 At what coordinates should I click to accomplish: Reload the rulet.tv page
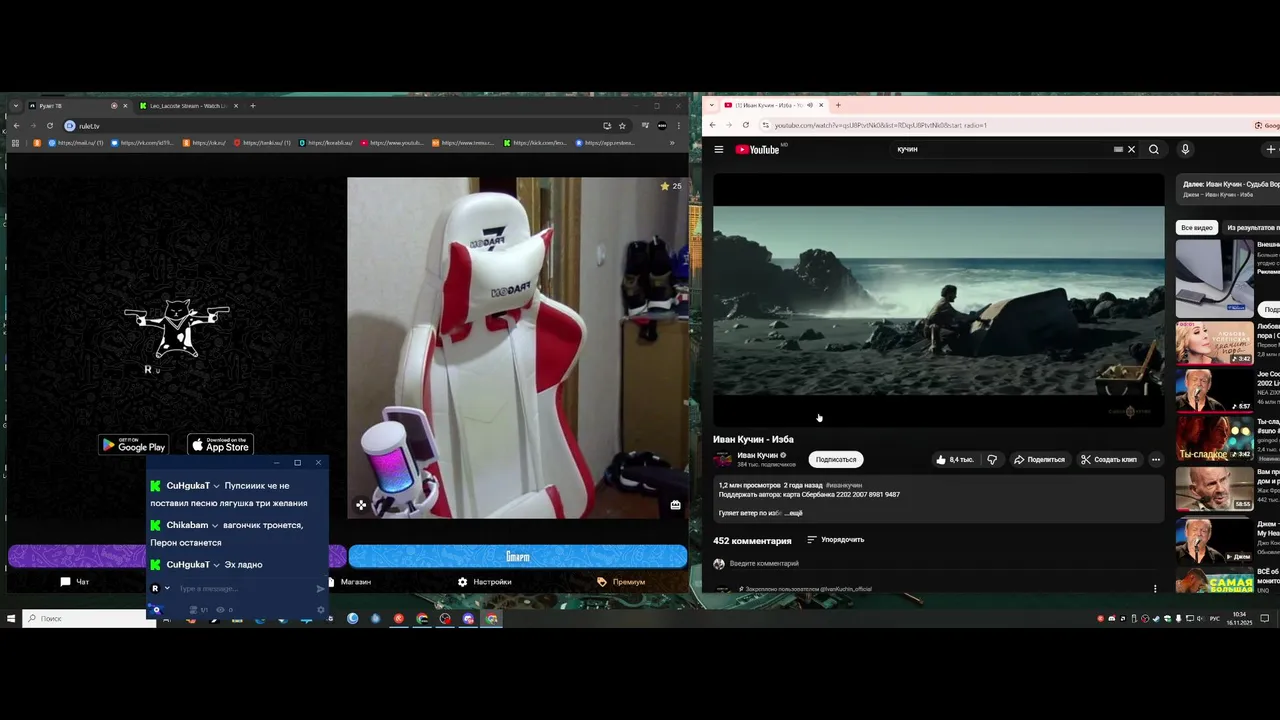pyautogui.click(x=50, y=126)
